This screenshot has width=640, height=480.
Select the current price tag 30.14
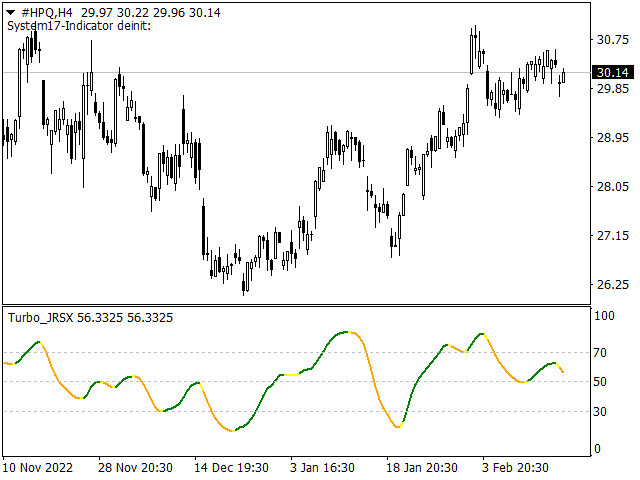click(612, 72)
